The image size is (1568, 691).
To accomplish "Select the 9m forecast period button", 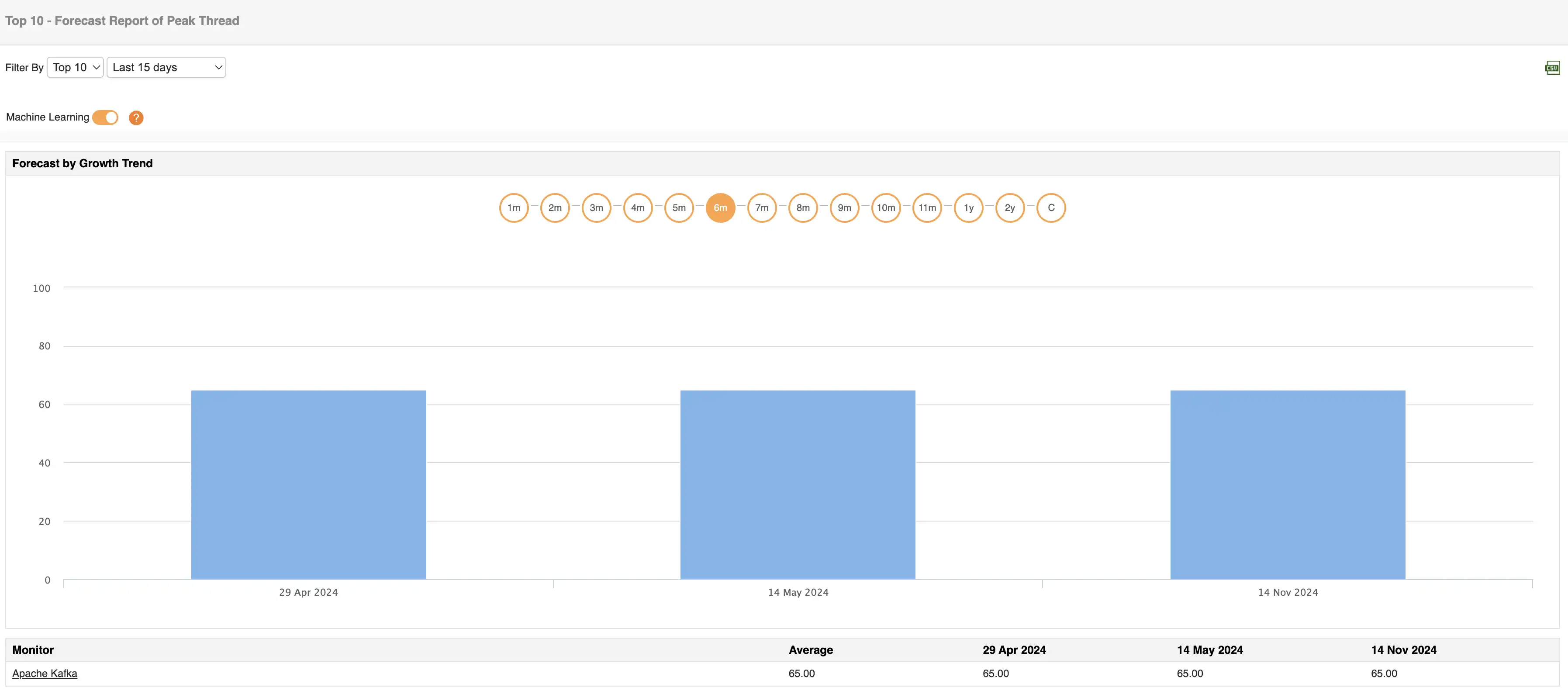I will click(843, 207).
